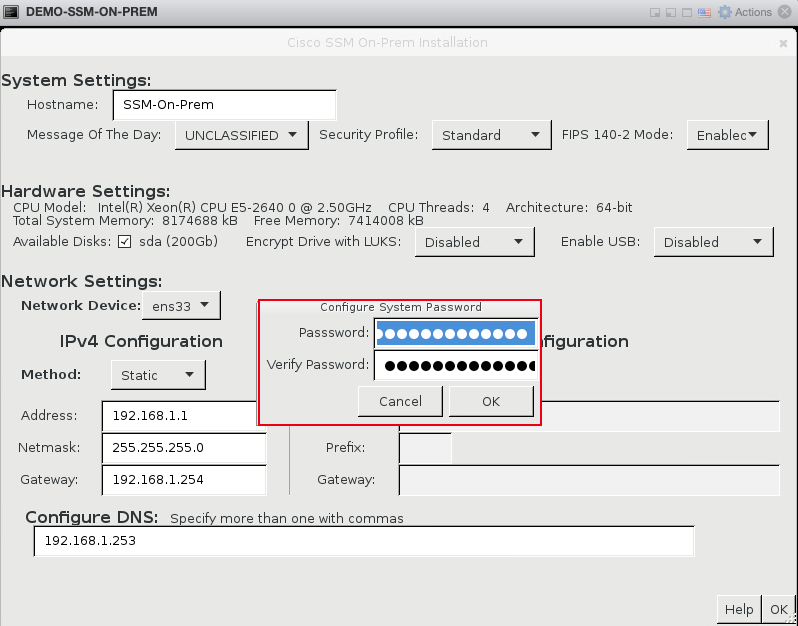Click the full window view icon
The width and height of the screenshot is (798, 626).
[x=687, y=12]
